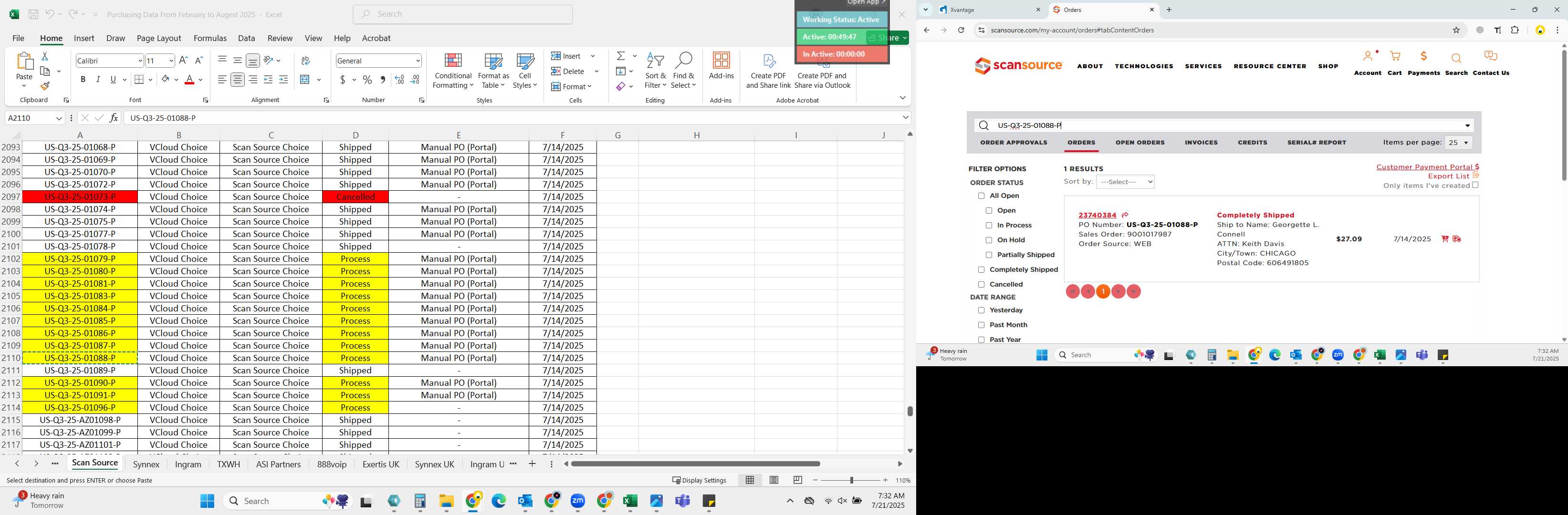
Task: Click the Percent Style icon
Action: click(x=367, y=80)
